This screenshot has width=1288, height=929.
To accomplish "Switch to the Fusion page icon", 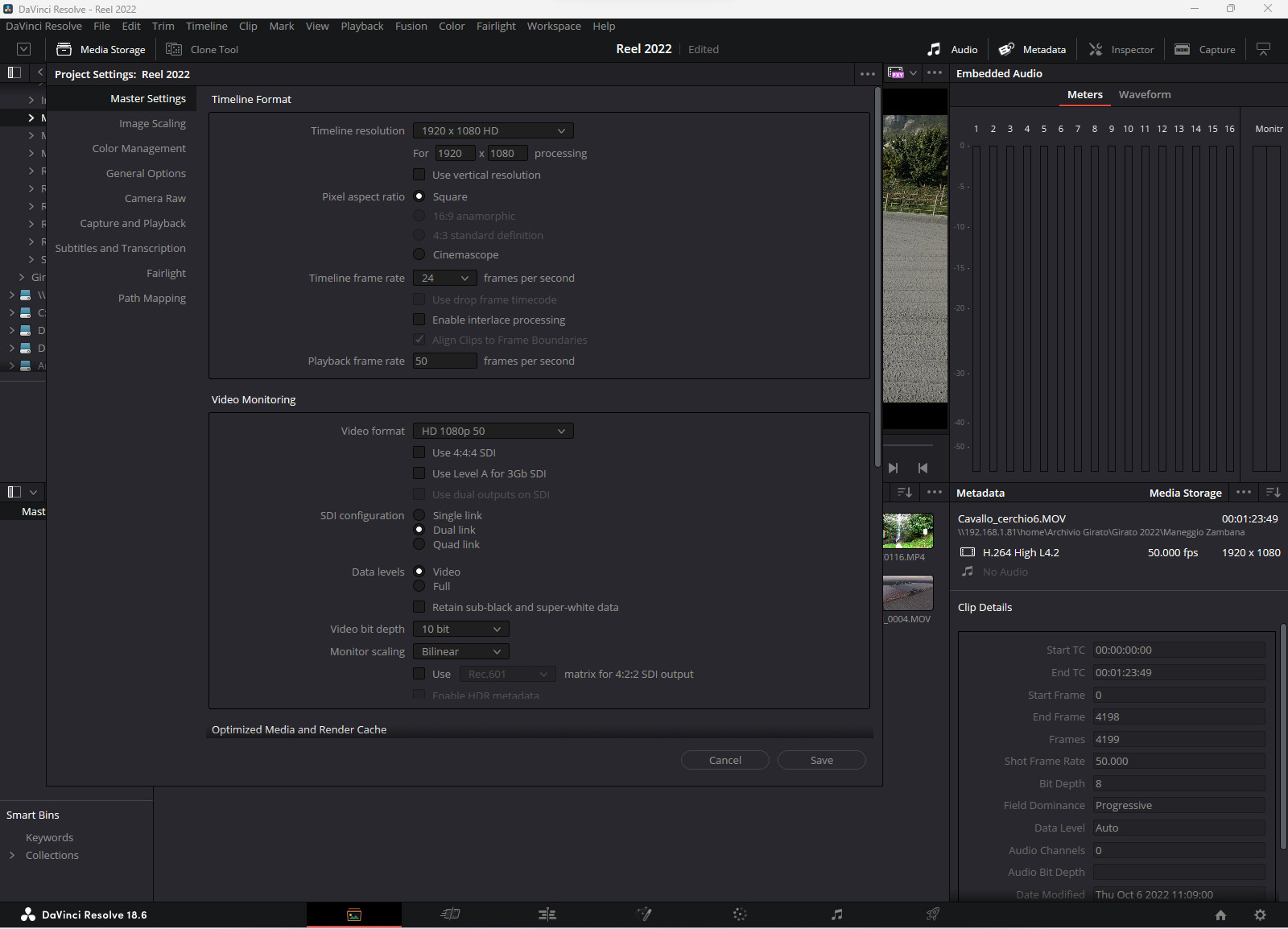I will coord(644,915).
